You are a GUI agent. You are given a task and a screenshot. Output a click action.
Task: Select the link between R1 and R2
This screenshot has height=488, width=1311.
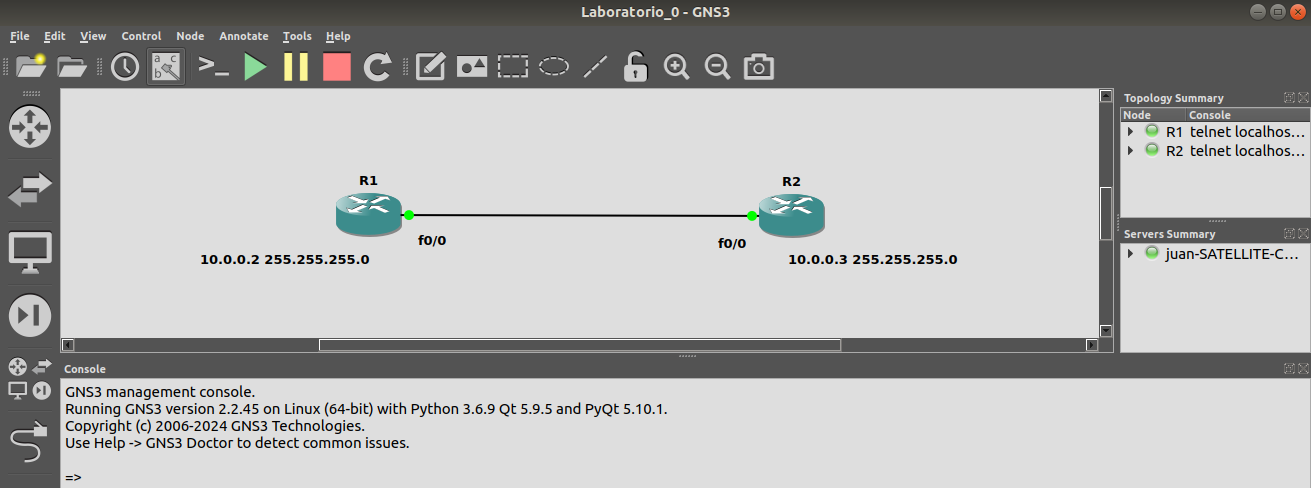(580, 215)
